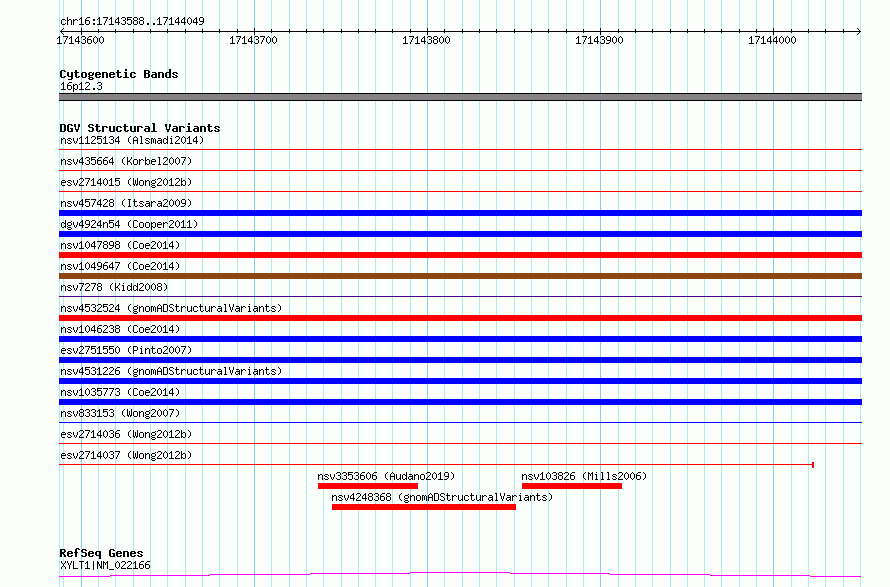Open the nsv1049647 (Coe2014) label
This screenshot has height=587, width=890.
[x=120, y=266]
